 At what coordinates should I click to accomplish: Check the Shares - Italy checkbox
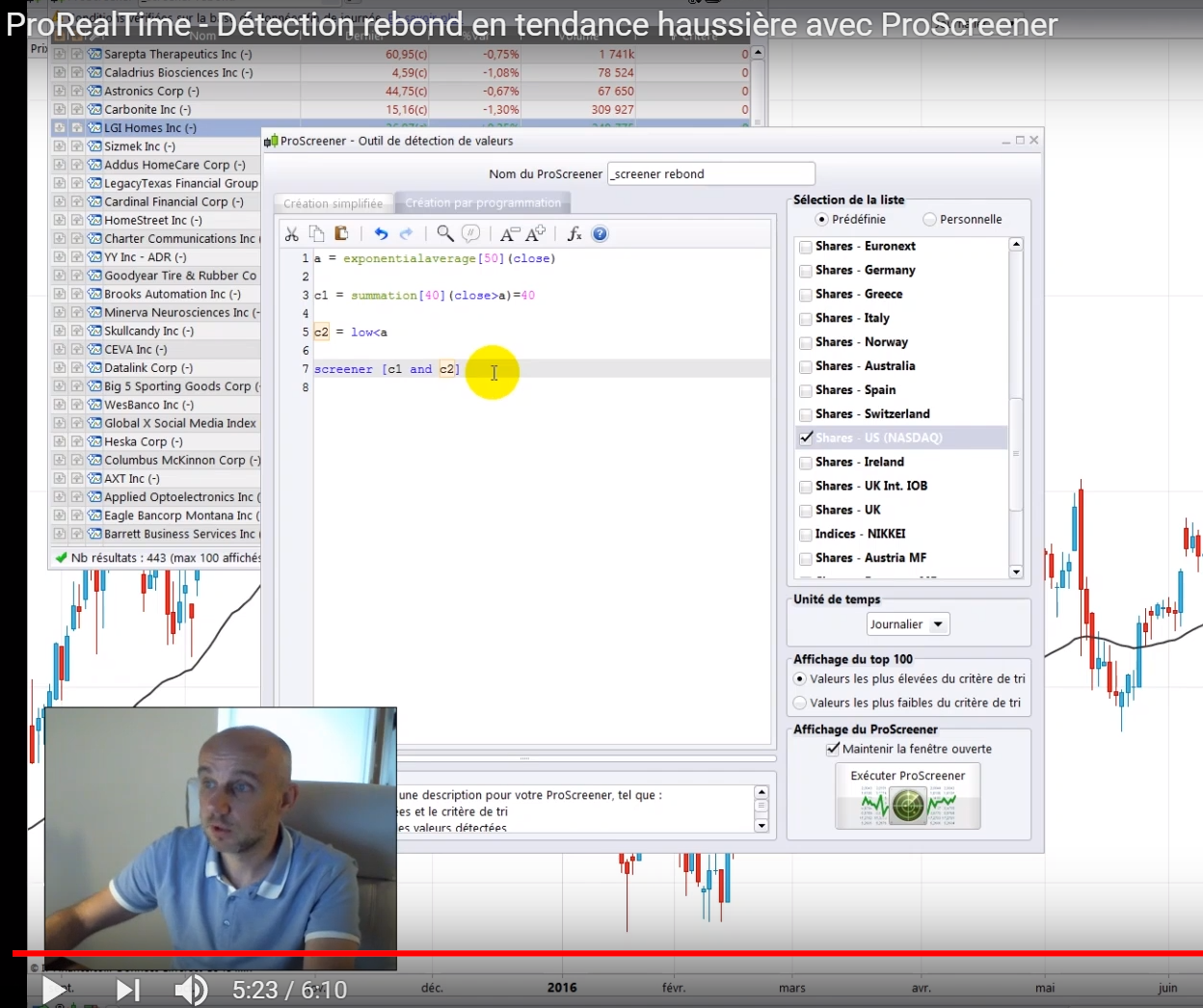coord(806,318)
